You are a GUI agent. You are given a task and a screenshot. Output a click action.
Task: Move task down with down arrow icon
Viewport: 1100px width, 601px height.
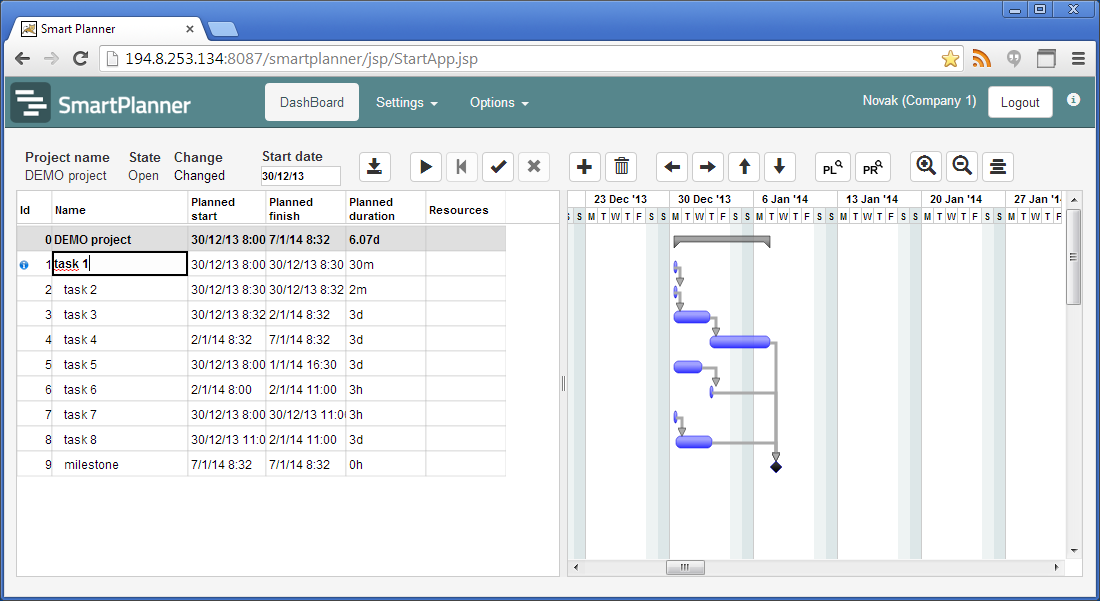pyautogui.click(x=779, y=167)
